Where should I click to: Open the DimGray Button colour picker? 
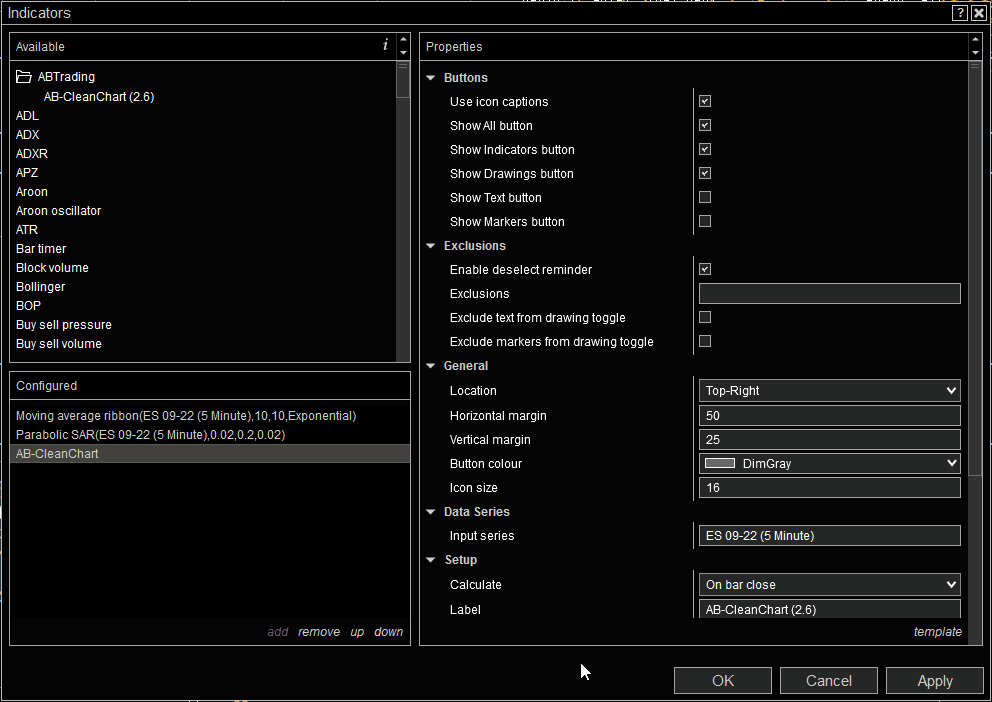click(x=828, y=463)
